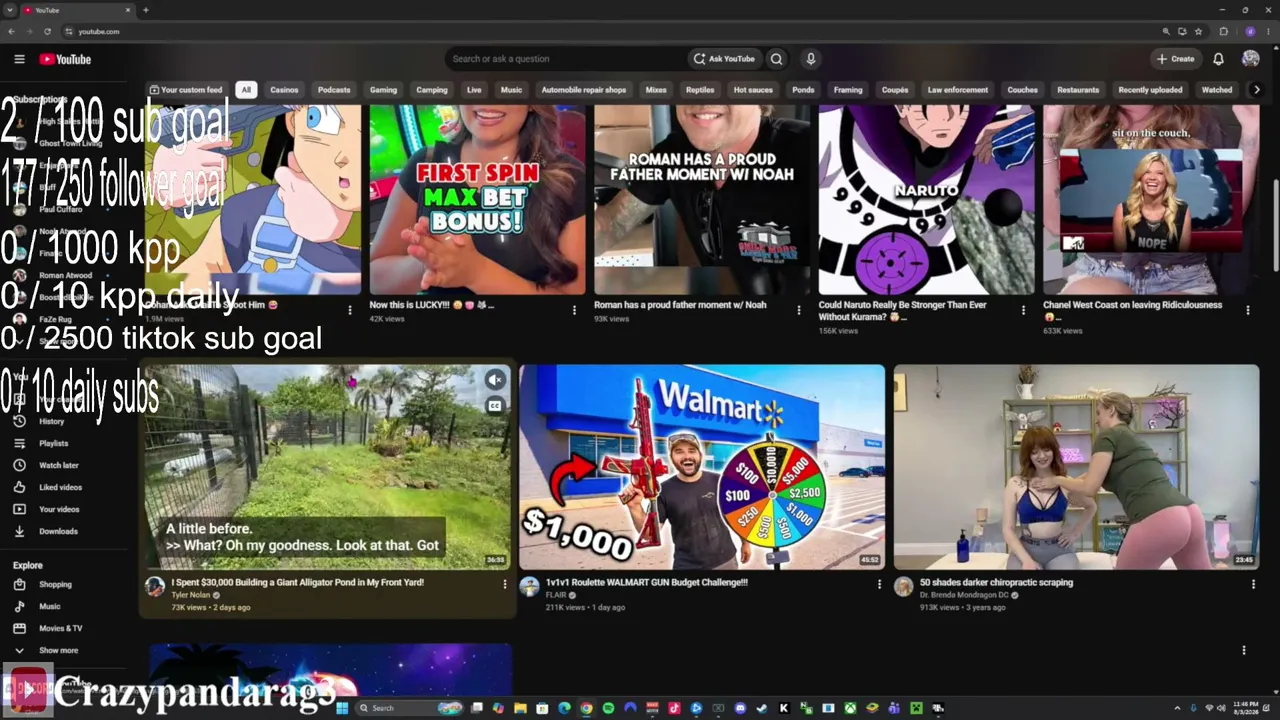
Task: Start voice search with microphone
Action: point(811,59)
